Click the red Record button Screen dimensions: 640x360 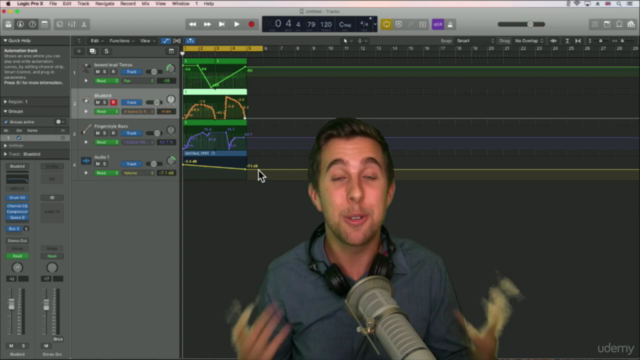pyautogui.click(x=251, y=24)
